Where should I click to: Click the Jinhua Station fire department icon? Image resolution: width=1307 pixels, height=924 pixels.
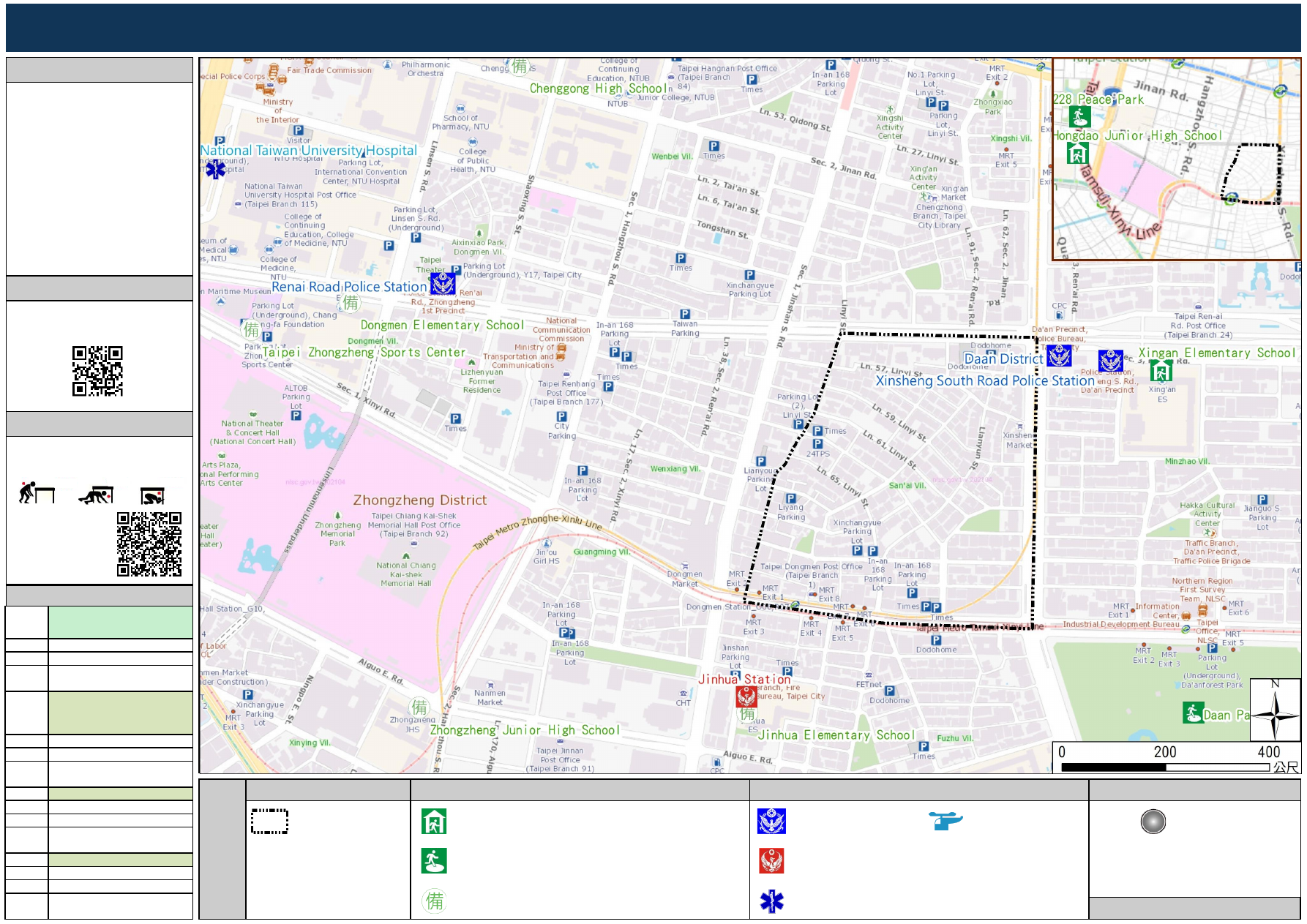click(746, 696)
